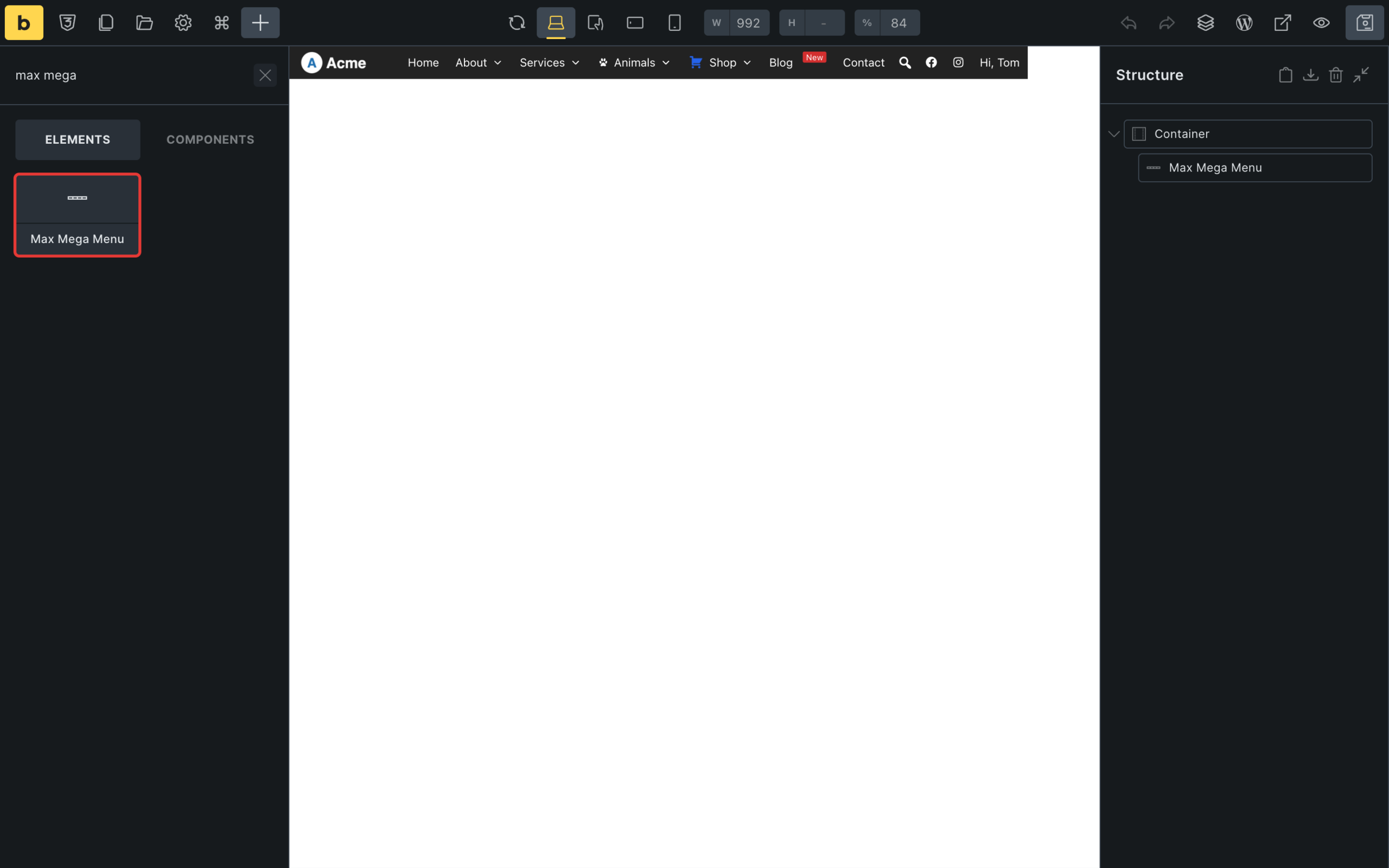Click the Structure panel trash icon

(x=1336, y=75)
